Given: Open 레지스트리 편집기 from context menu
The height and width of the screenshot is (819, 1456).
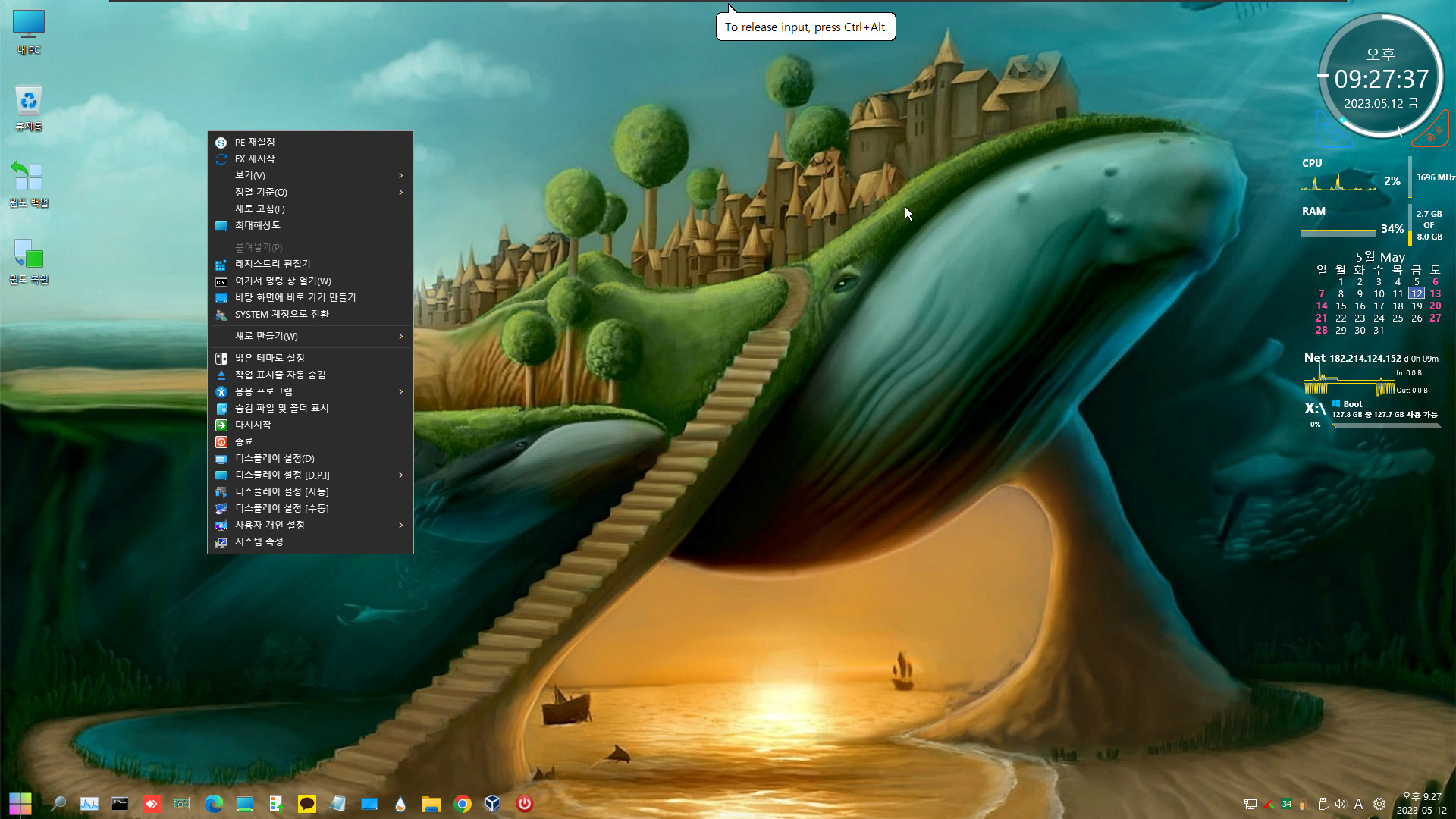Looking at the screenshot, I should pyautogui.click(x=310, y=264).
